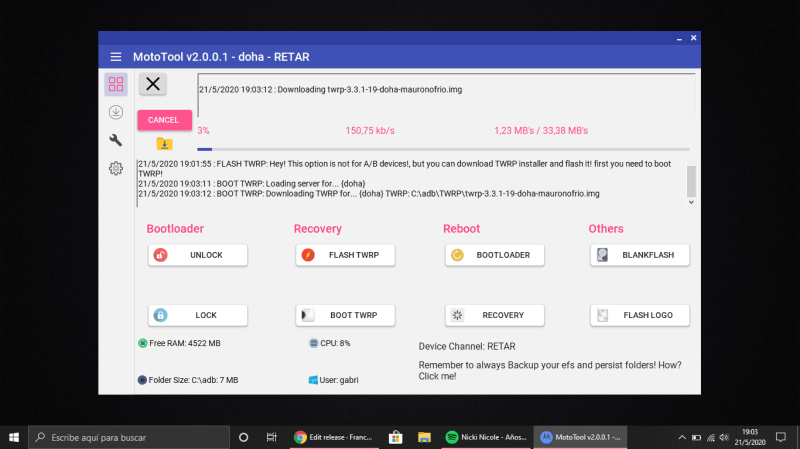Open Spotify from the taskbar

point(486,437)
